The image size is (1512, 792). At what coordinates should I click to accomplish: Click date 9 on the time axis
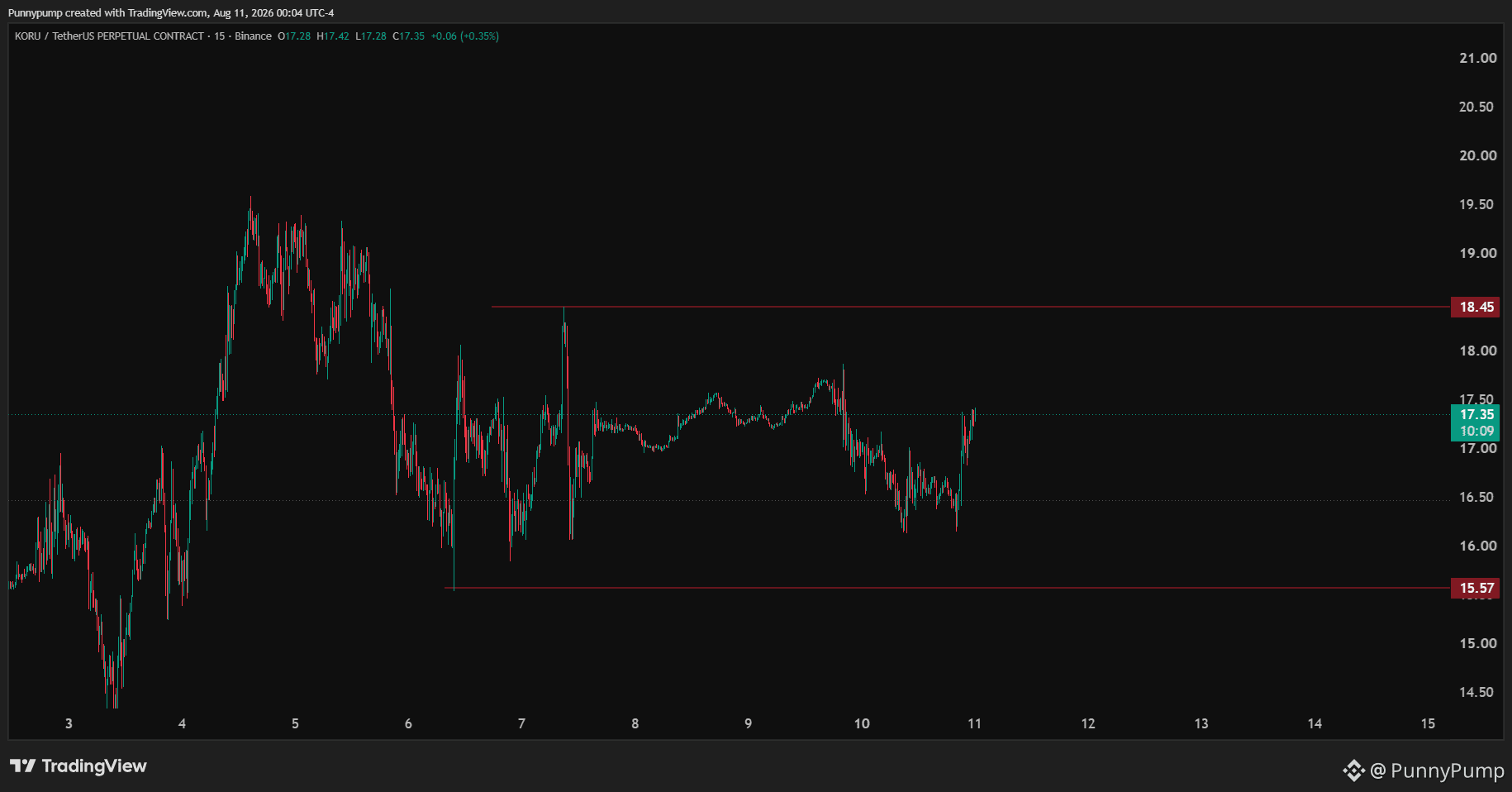[x=749, y=723]
